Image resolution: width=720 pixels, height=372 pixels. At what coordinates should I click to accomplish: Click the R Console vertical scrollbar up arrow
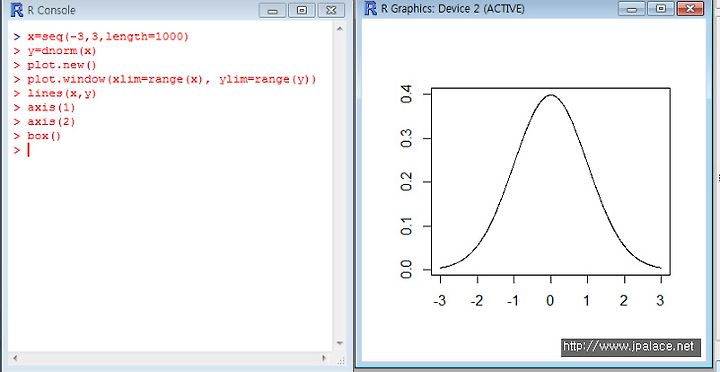coord(340,28)
